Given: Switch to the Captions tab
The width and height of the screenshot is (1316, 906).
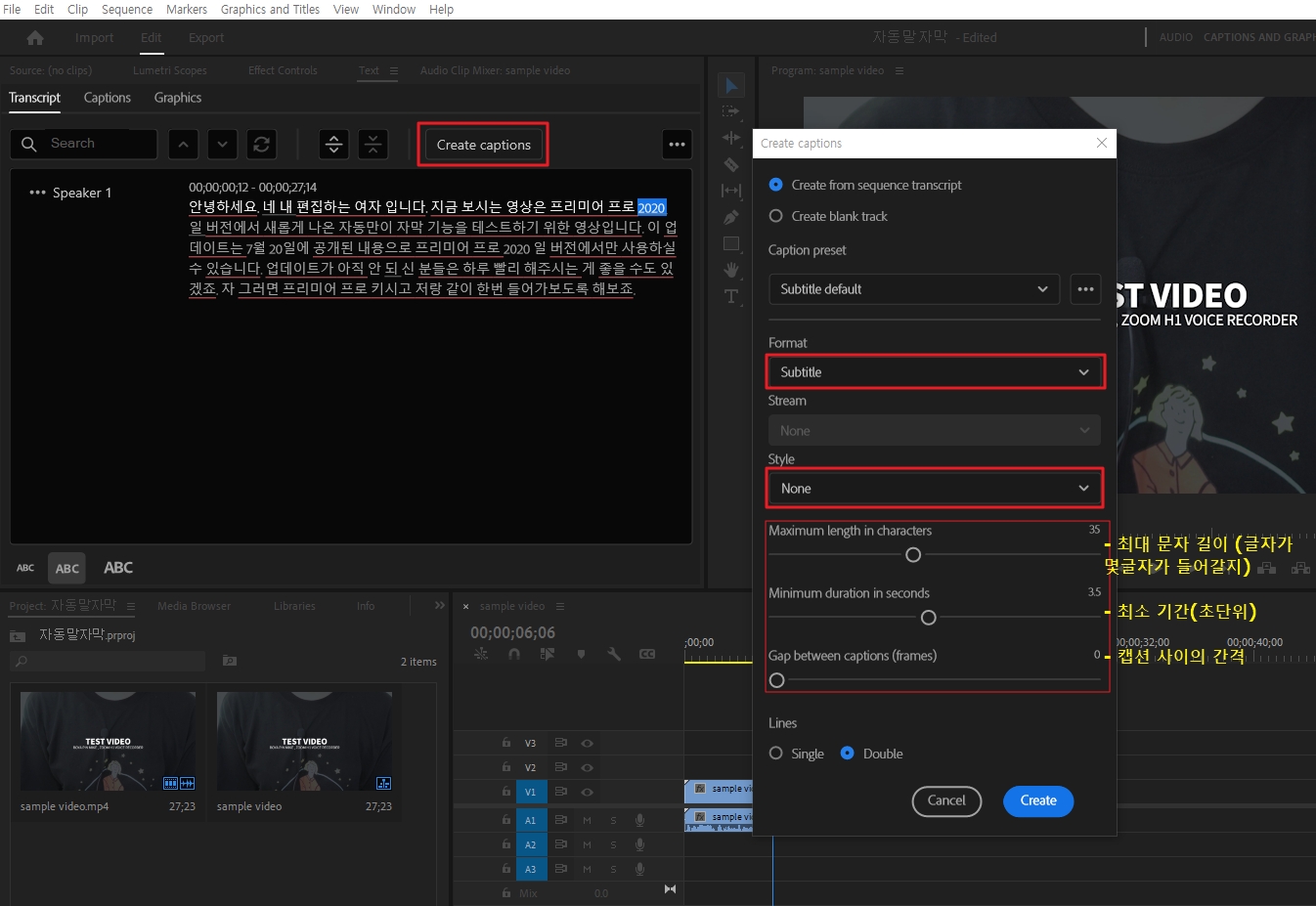Looking at the screenshot, I should tap(108, 98).
